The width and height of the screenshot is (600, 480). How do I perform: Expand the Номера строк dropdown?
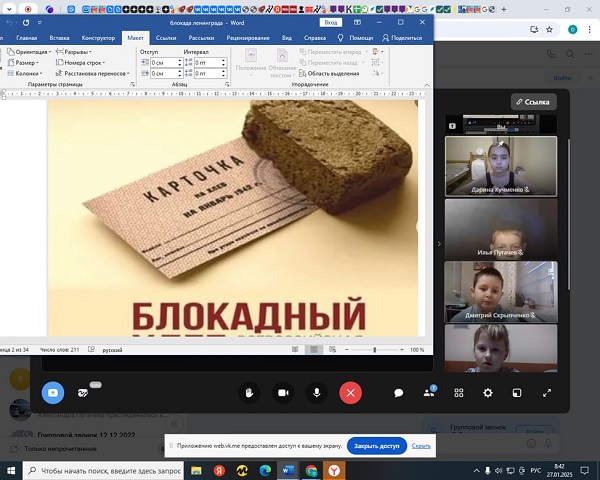(80, 62)
